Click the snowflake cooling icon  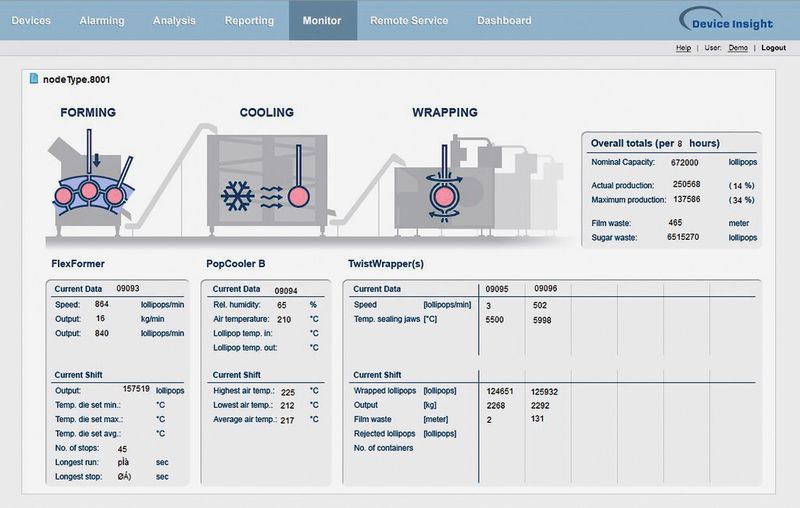pos(237,196)
